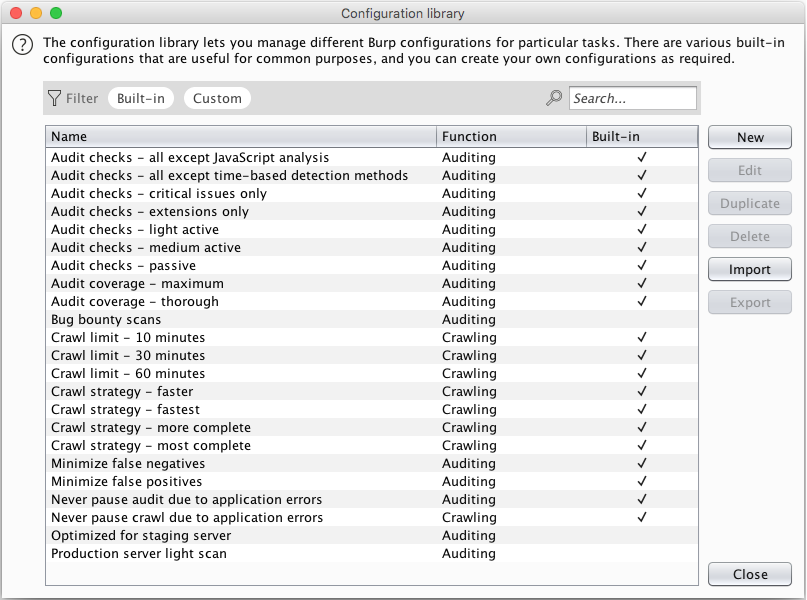Image resolution: width=807 pixels, height=600 pixels.
Task: Close the Configuration library dialog
Action: [x=749, y=574]
